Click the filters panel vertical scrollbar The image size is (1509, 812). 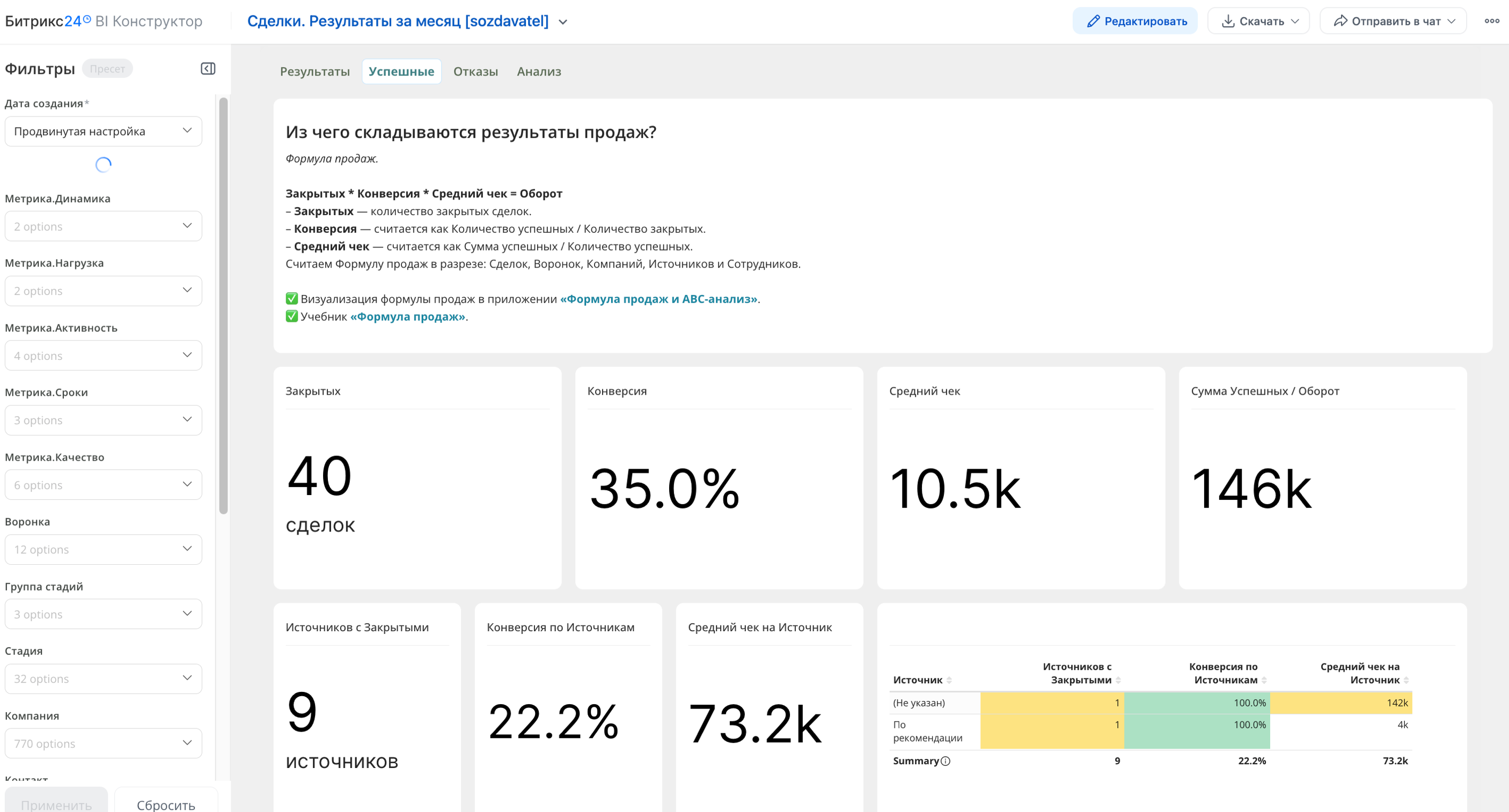[223, 305]
